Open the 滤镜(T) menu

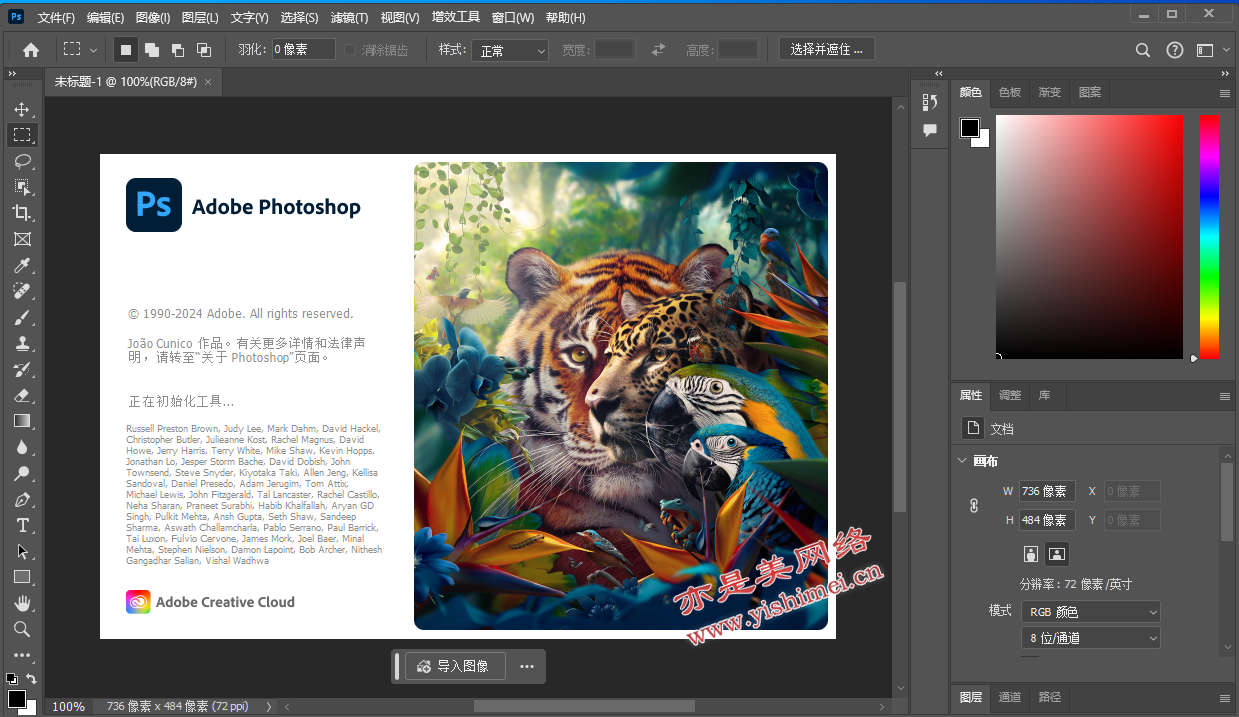pyautogui.click(x=349, y=18)
